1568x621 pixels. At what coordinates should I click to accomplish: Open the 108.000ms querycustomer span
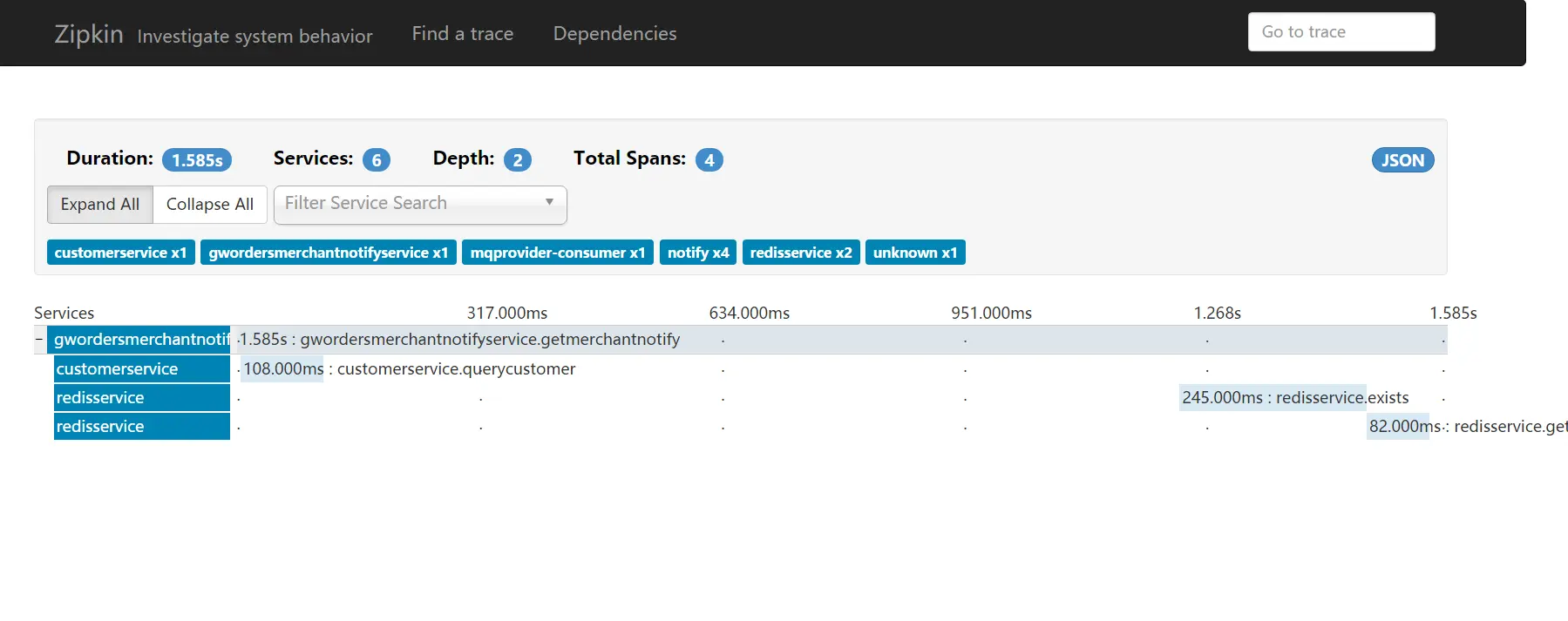pyautogui.click(x=282, y=369)
